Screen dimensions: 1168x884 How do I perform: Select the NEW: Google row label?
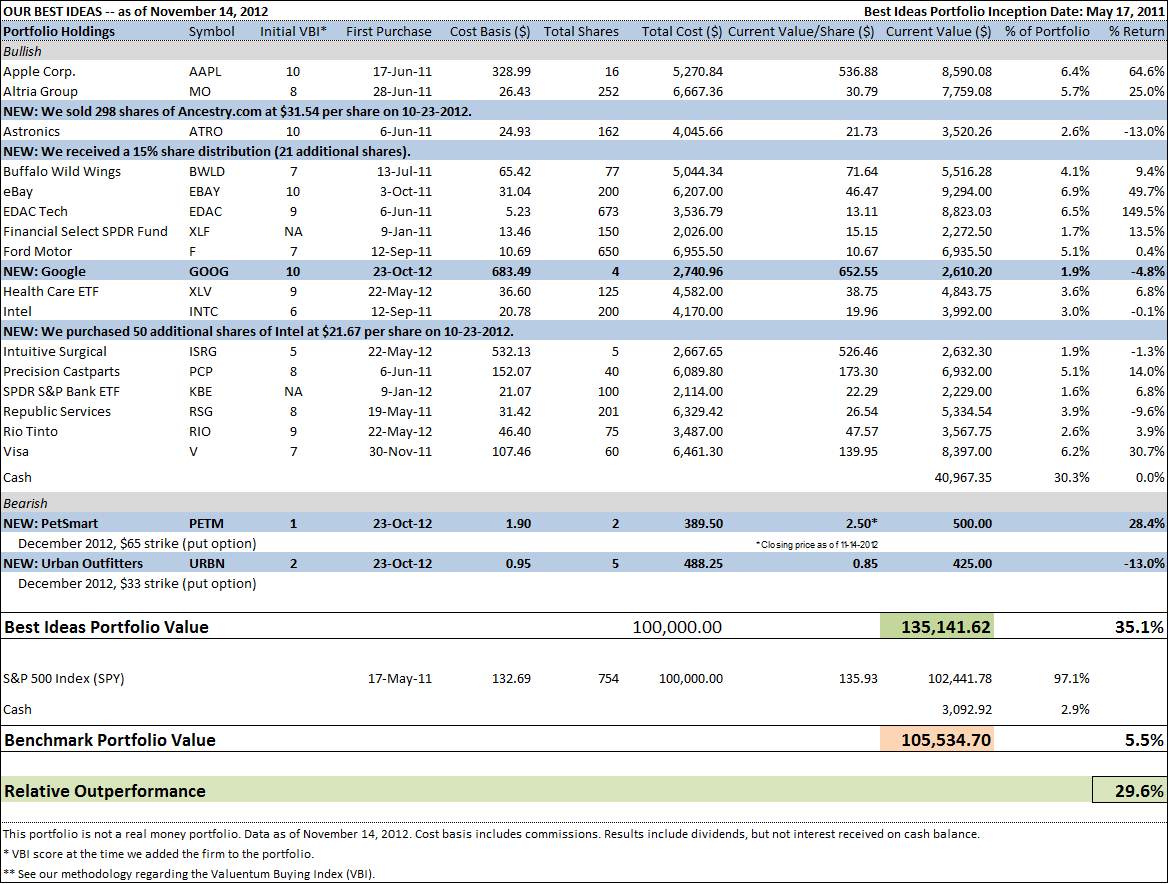[44, 271]
